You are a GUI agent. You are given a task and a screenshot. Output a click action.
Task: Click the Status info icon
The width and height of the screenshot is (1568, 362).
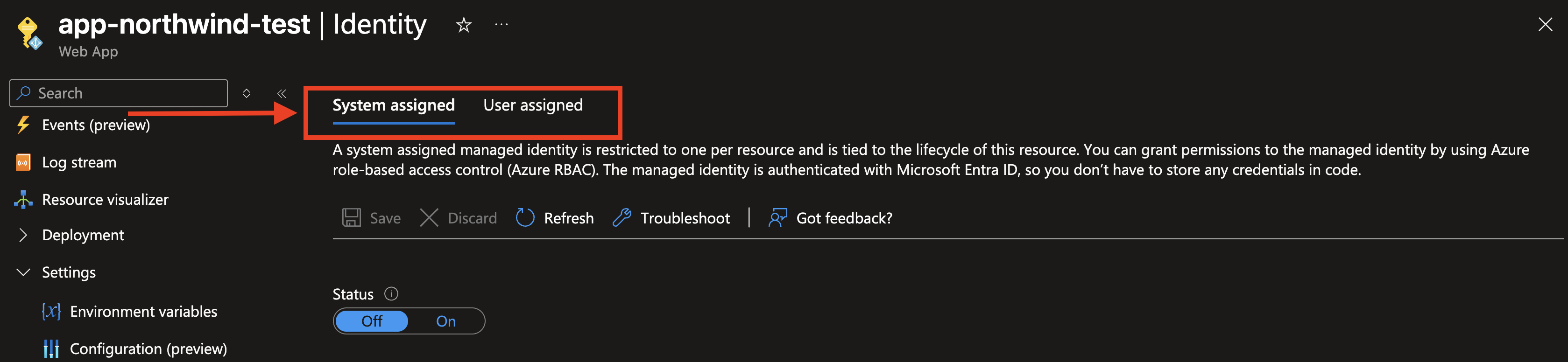click(x=391, y=294)
